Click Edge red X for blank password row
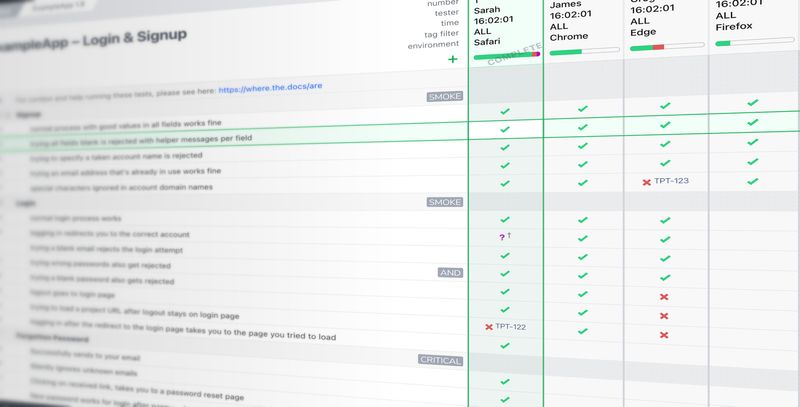800x407 pixels. (664, 297)
